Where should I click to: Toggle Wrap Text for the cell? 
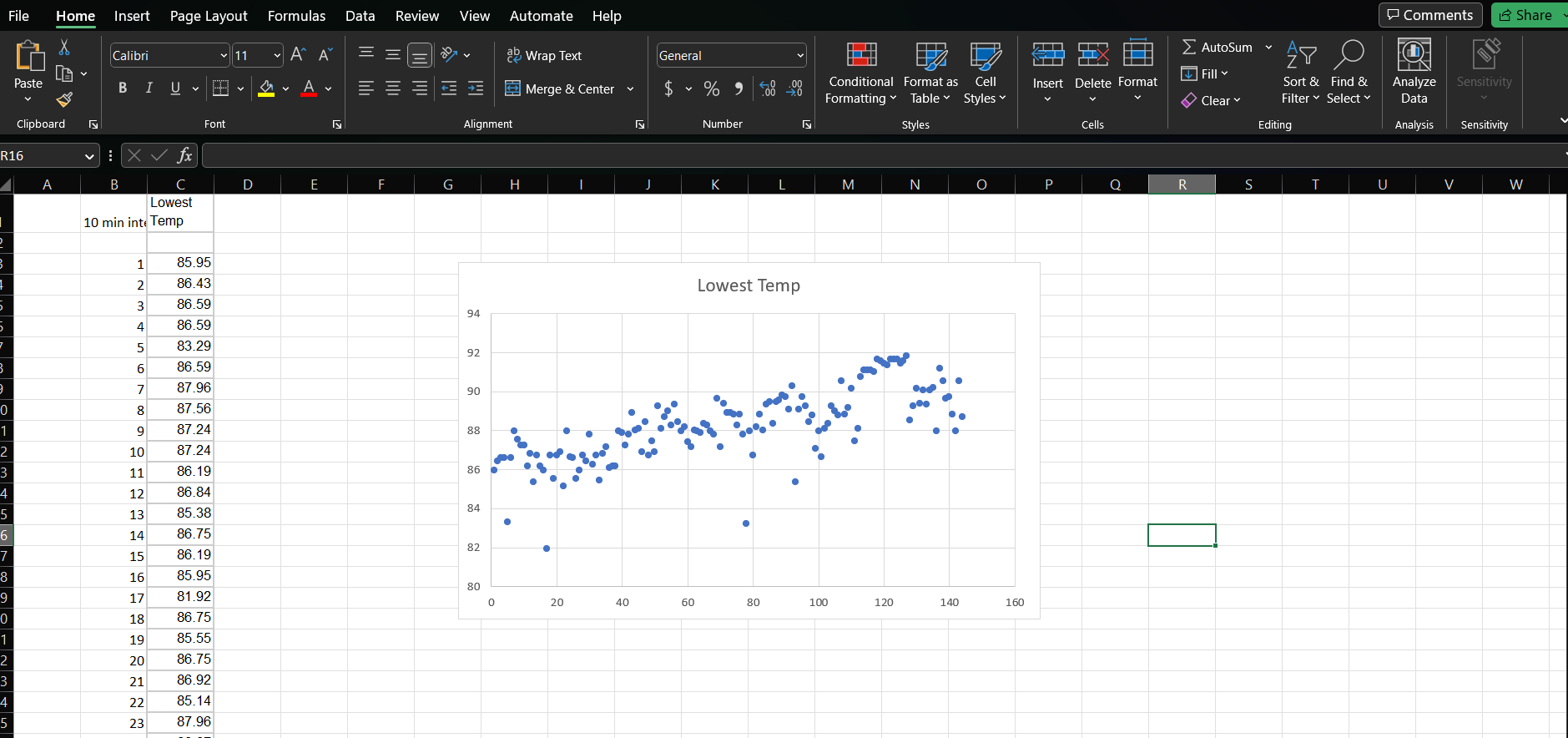point(544,55)
